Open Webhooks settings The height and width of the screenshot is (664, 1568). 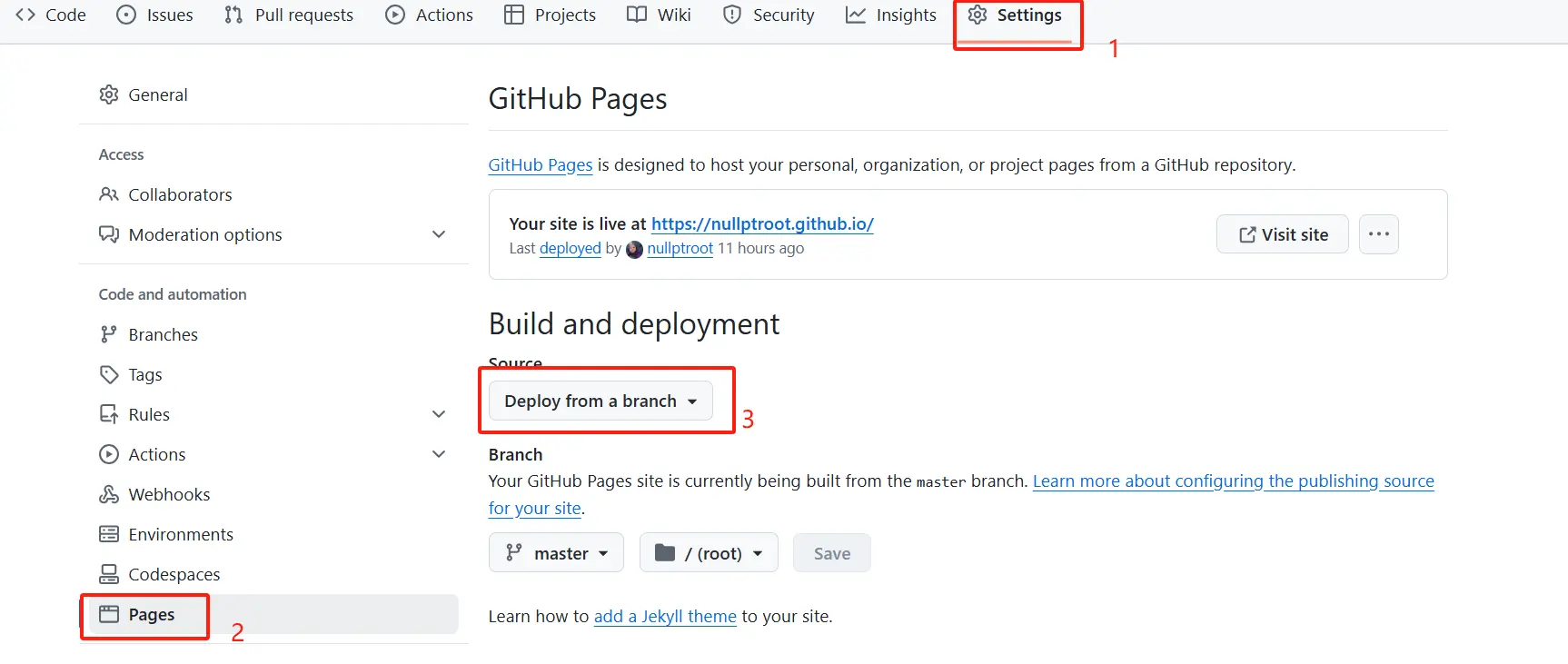click(273, 494)
